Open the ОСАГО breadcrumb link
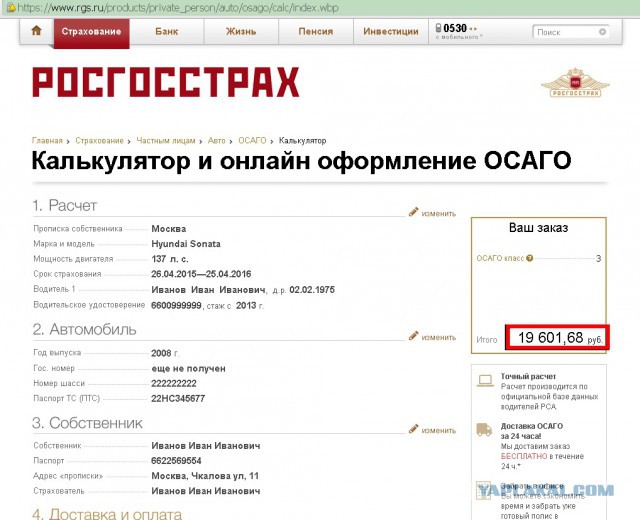The image size is (640, 520). pos(252,140)
